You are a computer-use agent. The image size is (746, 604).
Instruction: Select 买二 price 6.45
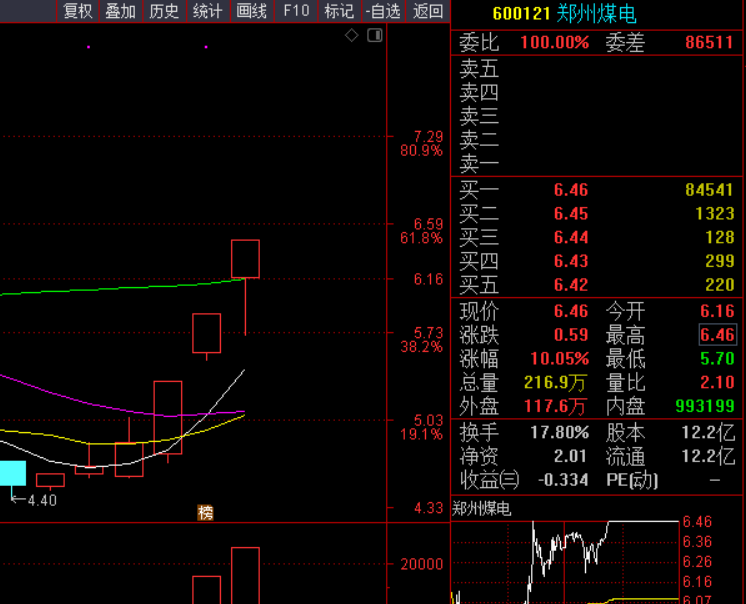(x=571, y=214)
